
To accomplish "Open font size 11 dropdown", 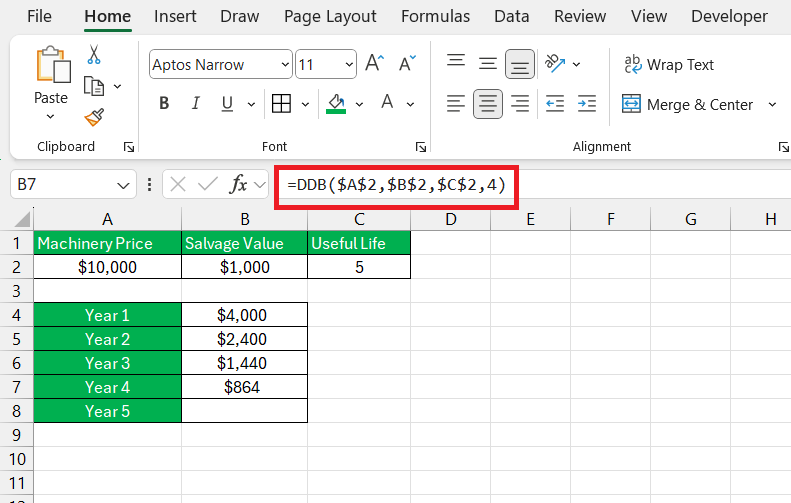I will 349,65.
